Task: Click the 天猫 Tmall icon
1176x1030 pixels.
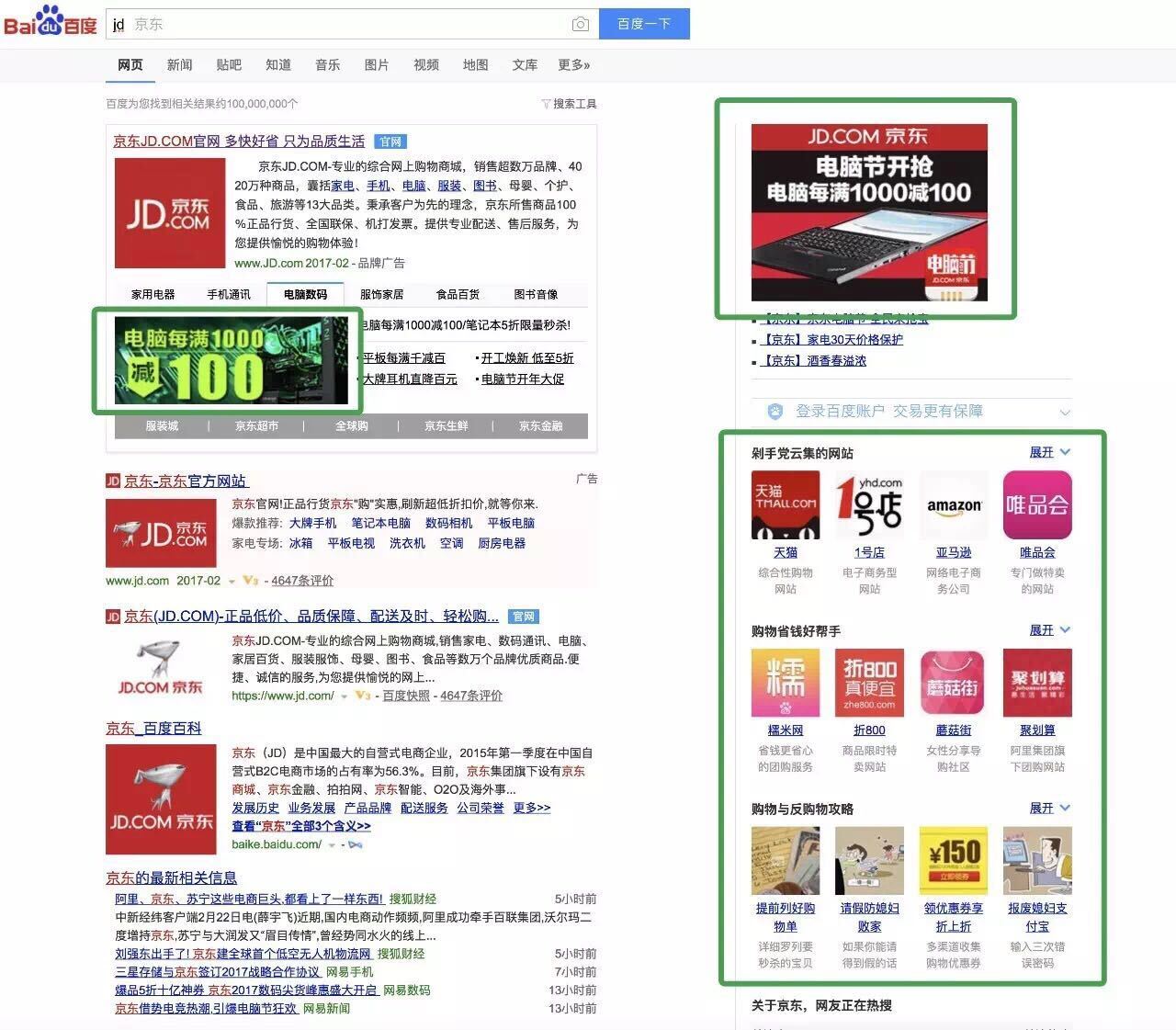Action: pyautogui.click(x=786, y=505)
